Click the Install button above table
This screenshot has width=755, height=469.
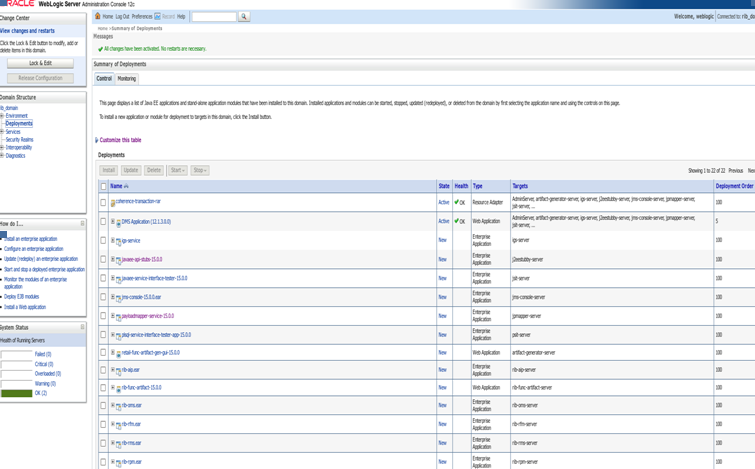(x=109, y=170)
